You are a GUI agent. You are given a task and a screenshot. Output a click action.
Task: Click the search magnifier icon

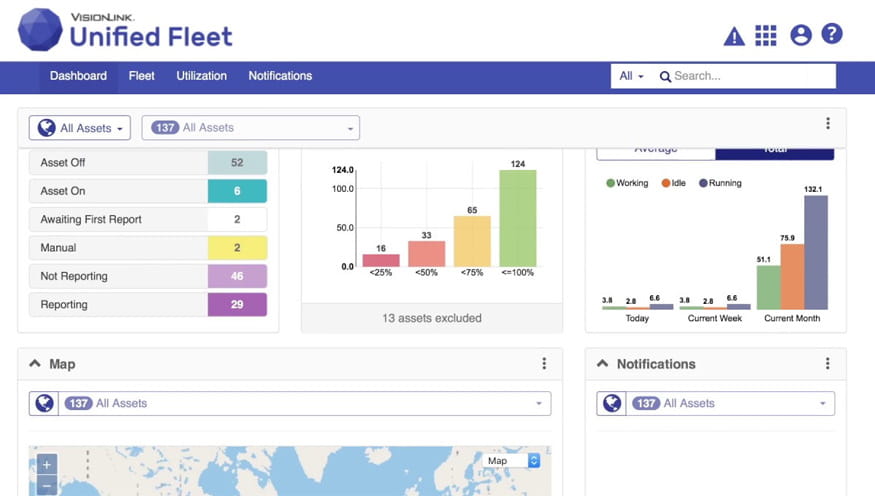pyautogui.click(x=665, y=76)
